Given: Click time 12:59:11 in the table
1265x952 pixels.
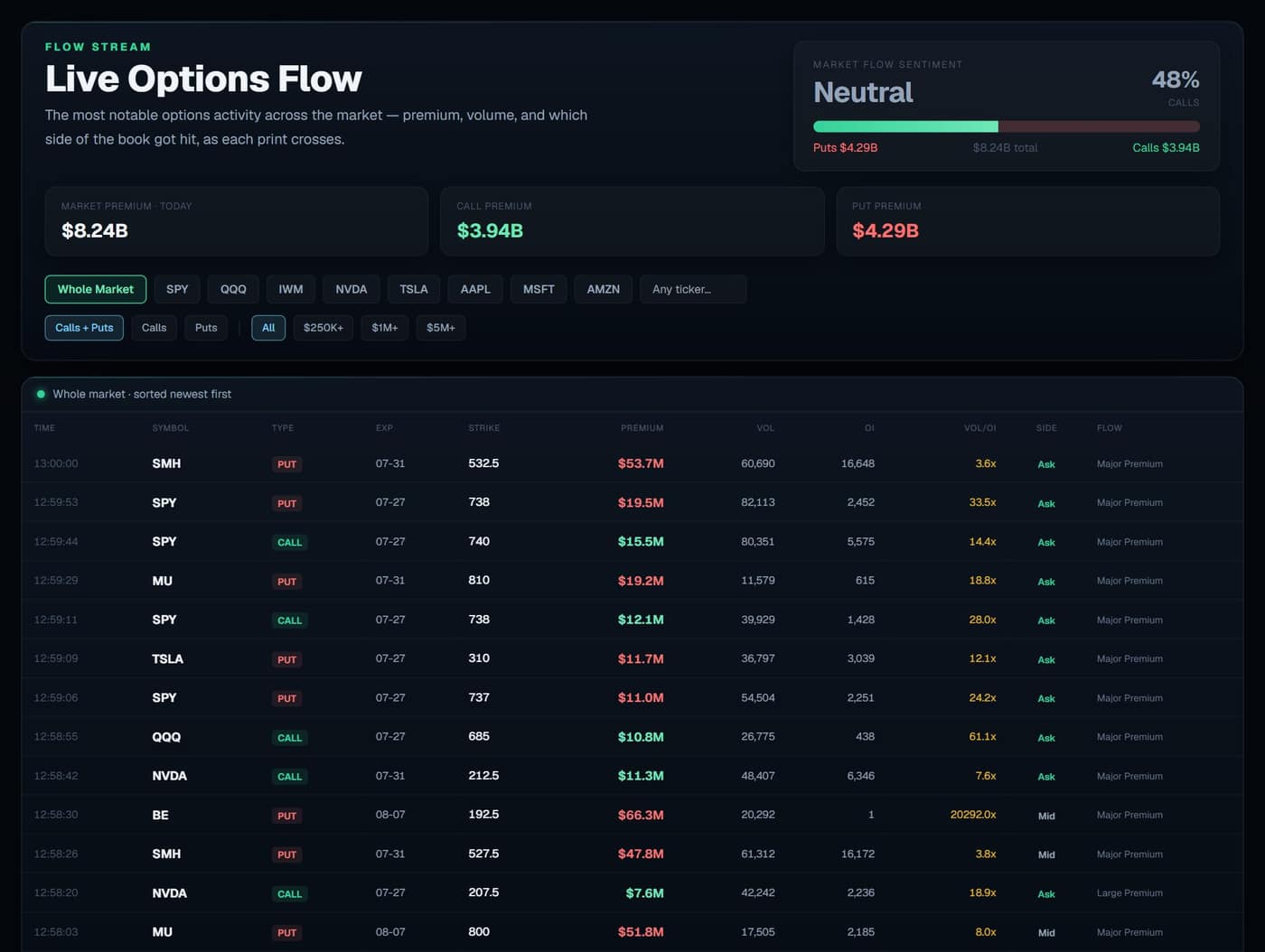Looking at the screenshot, I should [56, 620].
